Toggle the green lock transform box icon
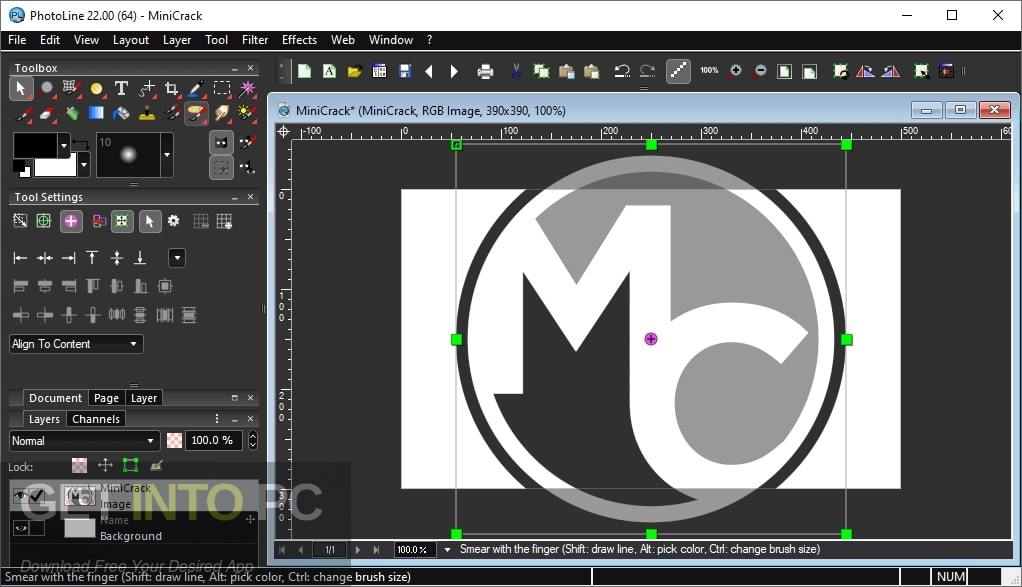The width and height of the screenshot is (1022, 587). 130,465
